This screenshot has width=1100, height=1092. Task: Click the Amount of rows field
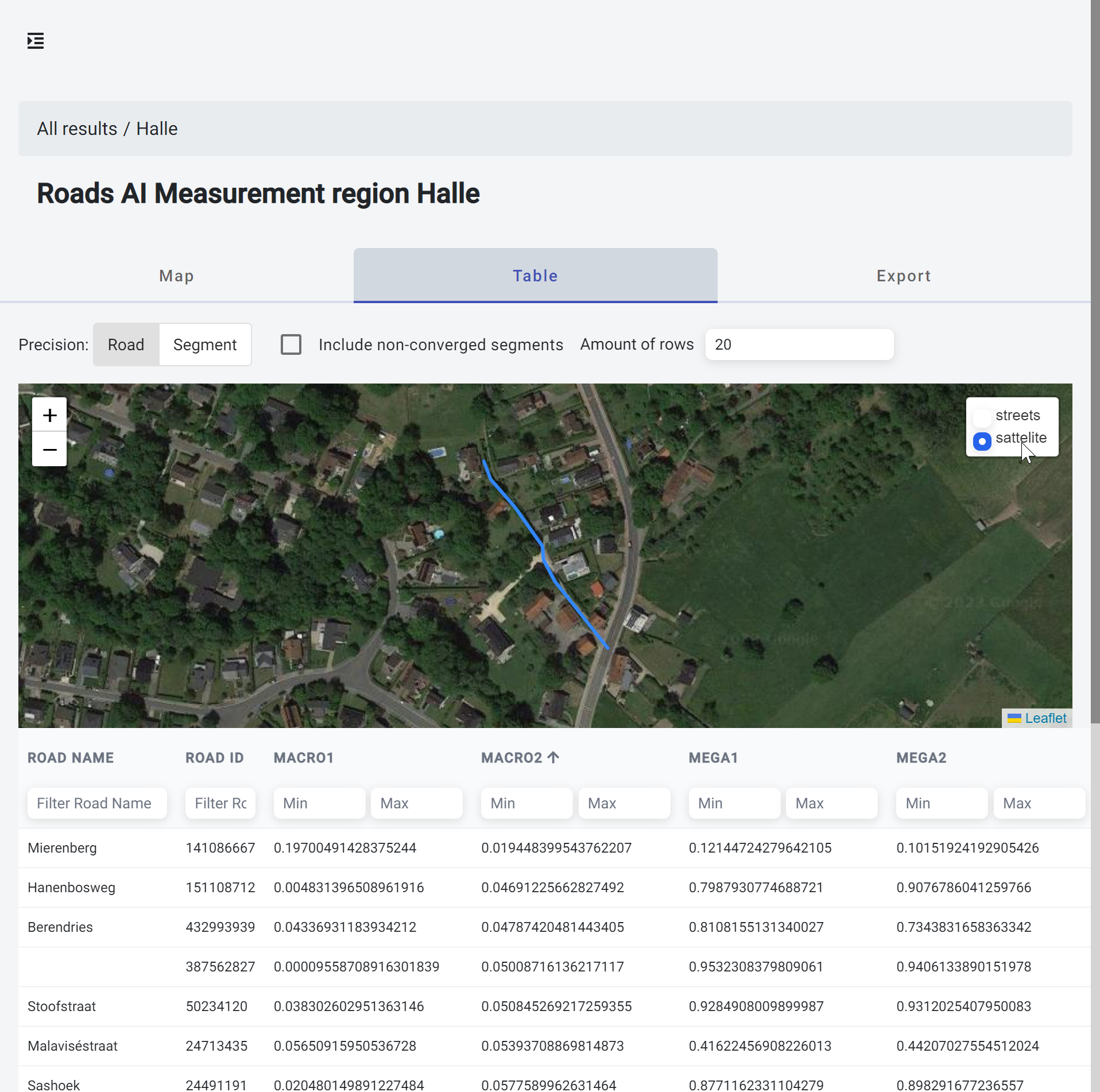(x=799, y=344)
